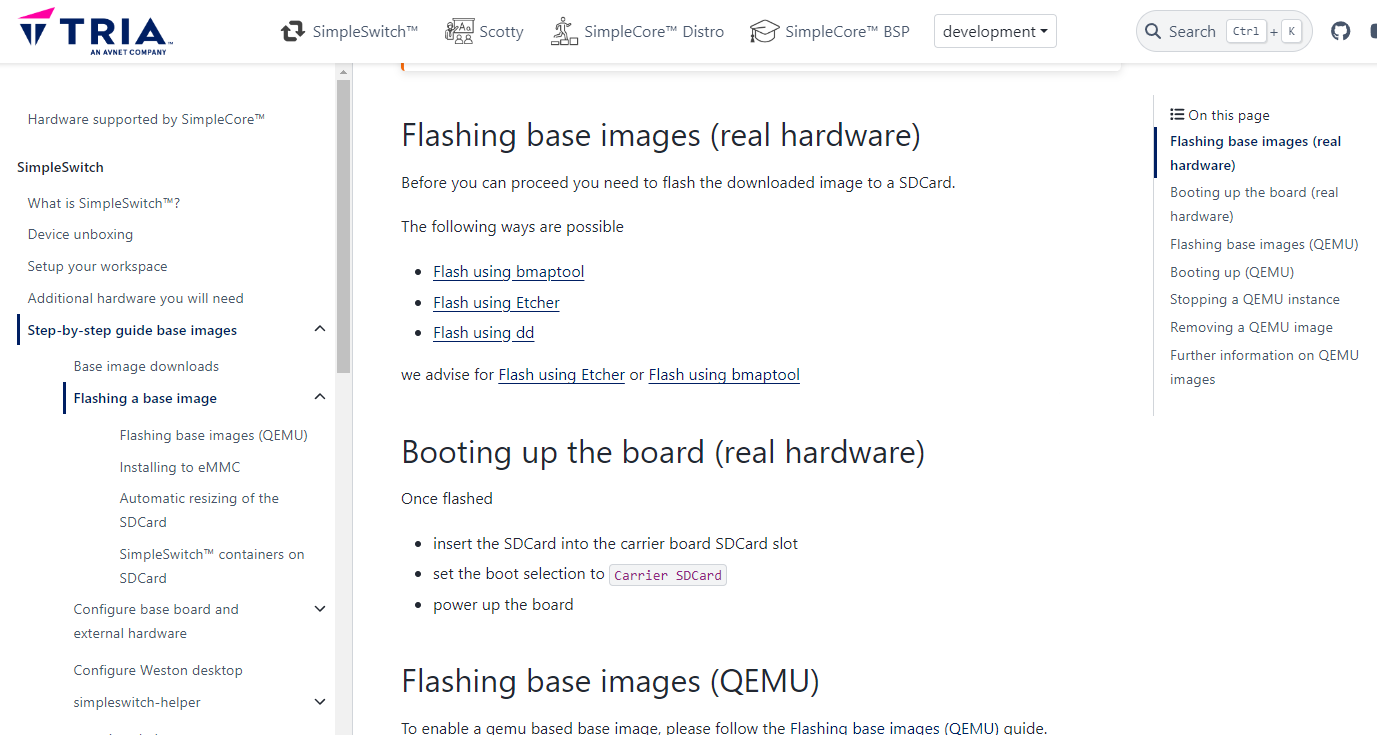Click the Booting up the board (real hardware) heading
The image size is (1377, 735).
point(663,452)
